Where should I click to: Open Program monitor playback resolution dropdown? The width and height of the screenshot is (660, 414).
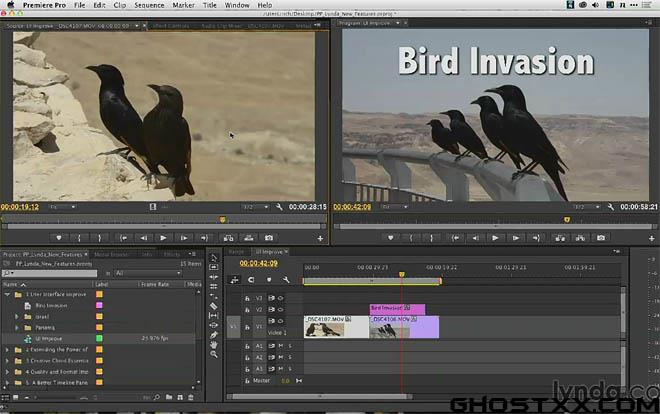(x=587, y=207)
